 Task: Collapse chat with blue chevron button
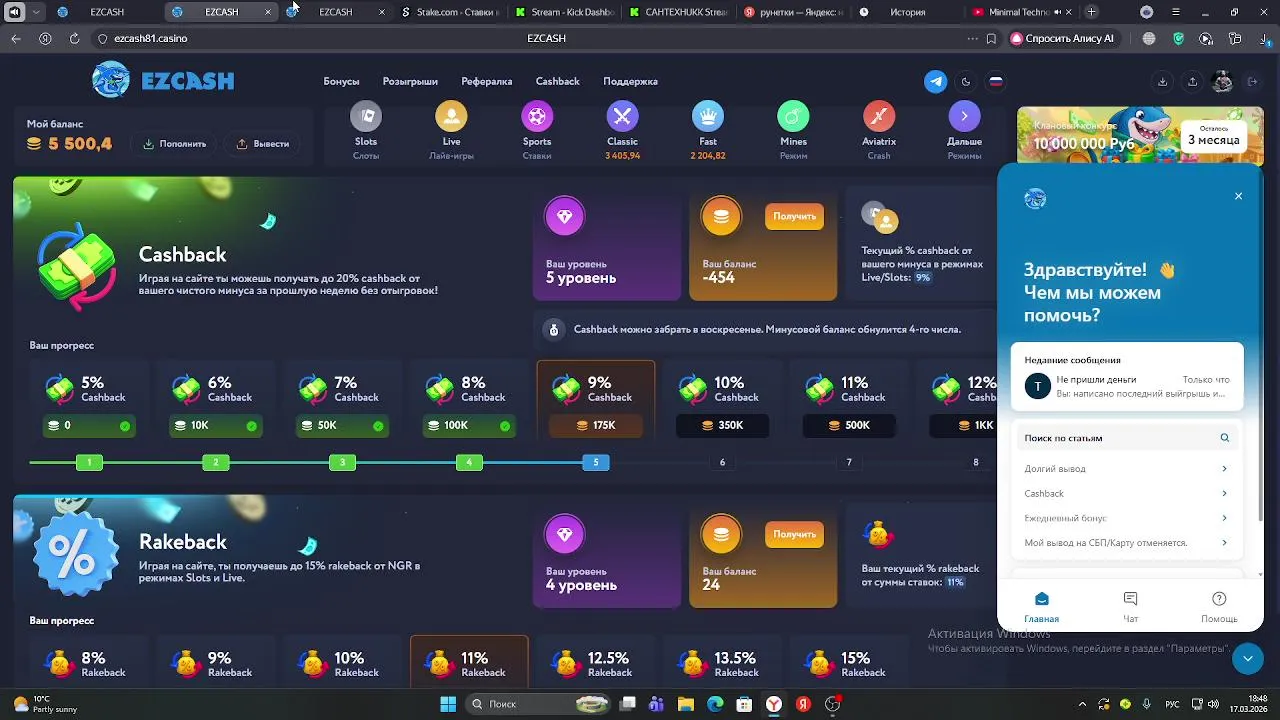tap(1247, 658)
